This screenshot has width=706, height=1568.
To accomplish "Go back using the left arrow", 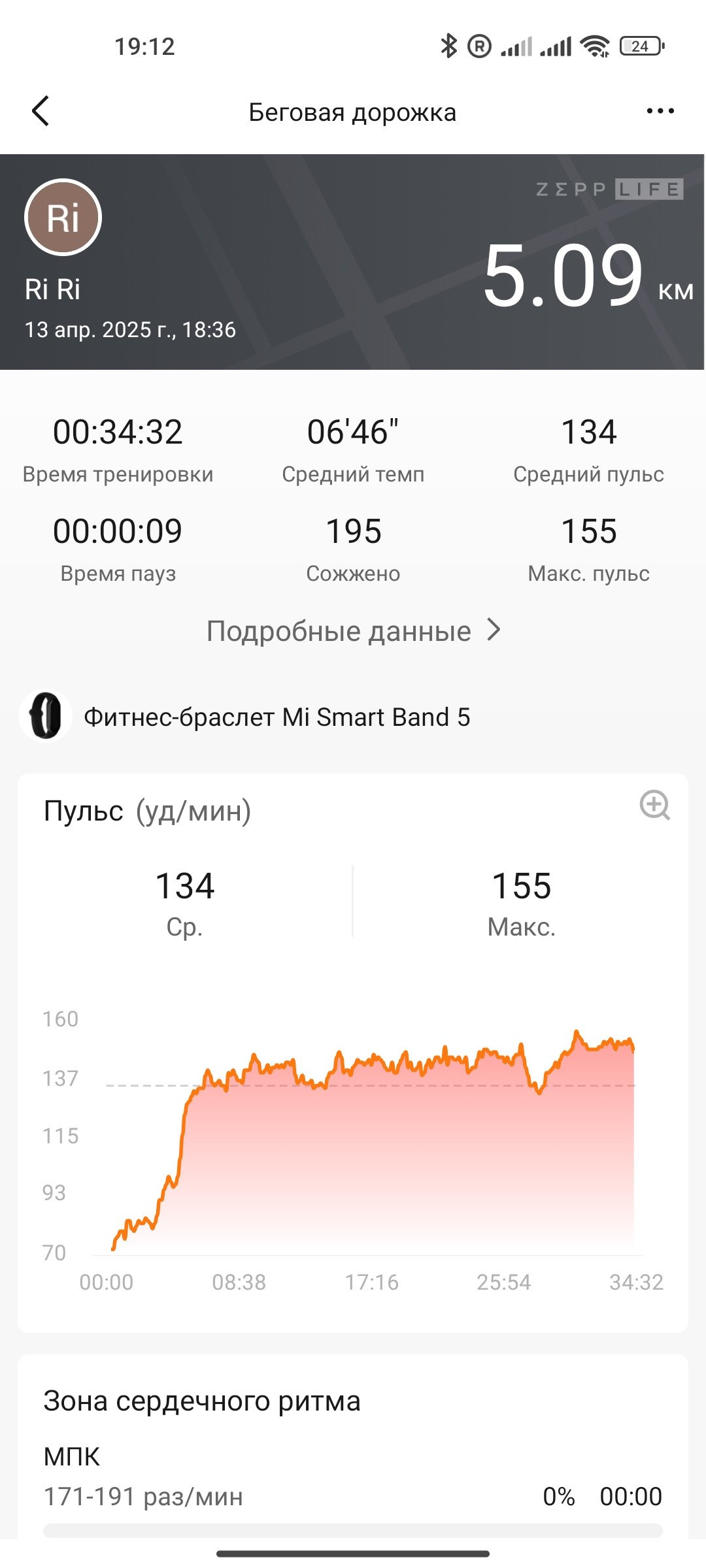I will (x=41, y=111).
